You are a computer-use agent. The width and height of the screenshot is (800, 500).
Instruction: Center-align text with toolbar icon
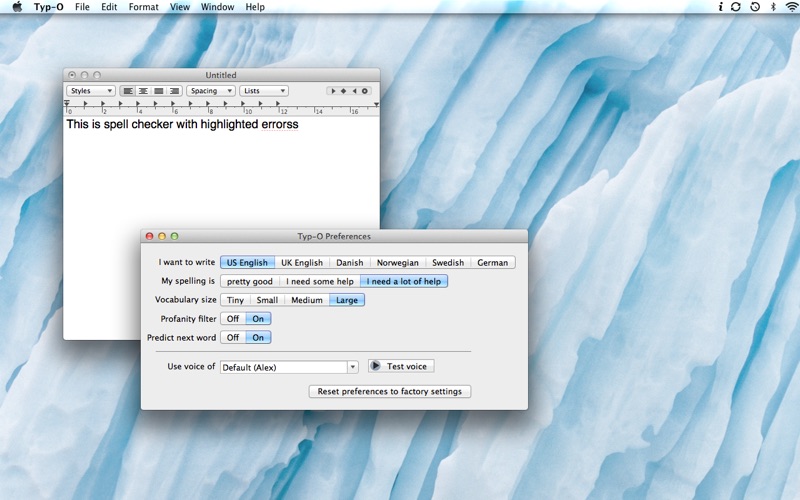[x=143, y=91]
